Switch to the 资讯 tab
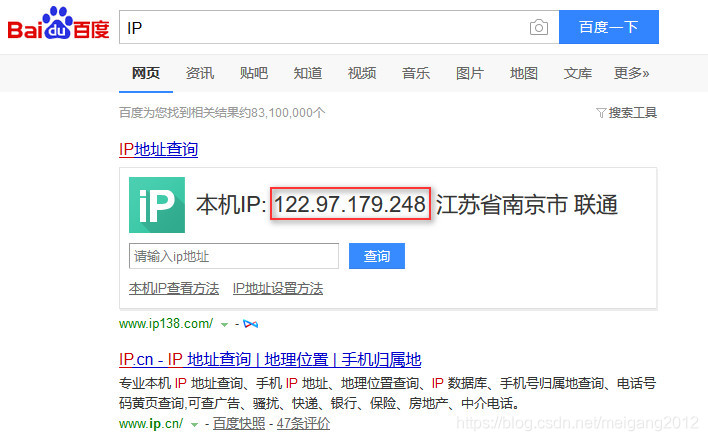The image size is (708, 441). click(200, 73)
